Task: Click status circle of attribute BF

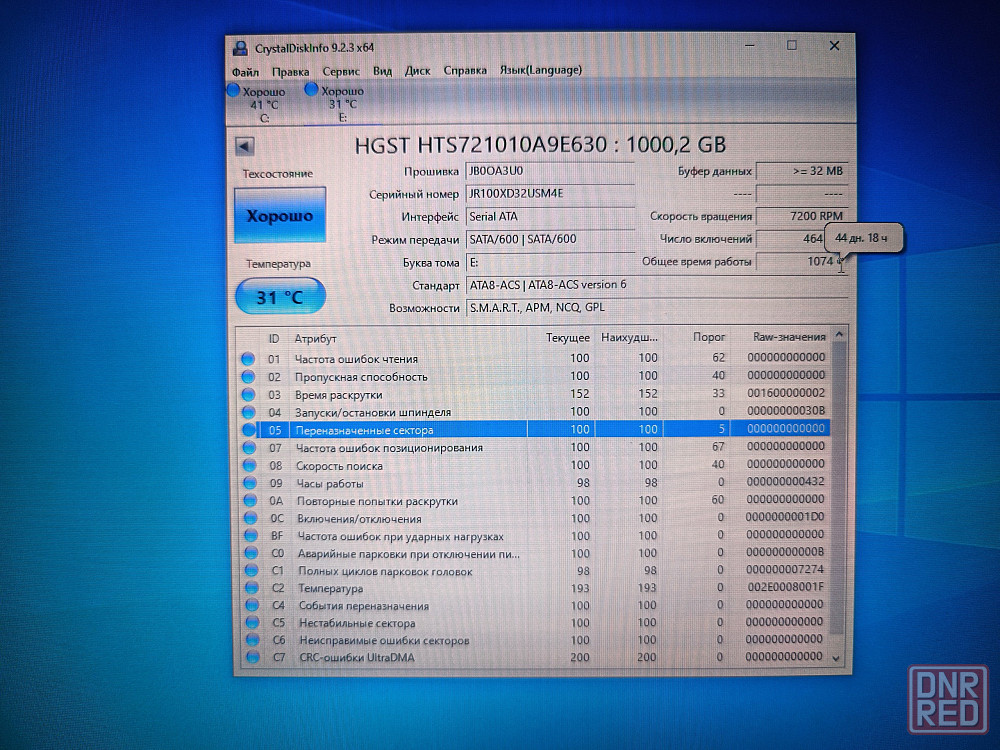Action: tap(251, 536)
